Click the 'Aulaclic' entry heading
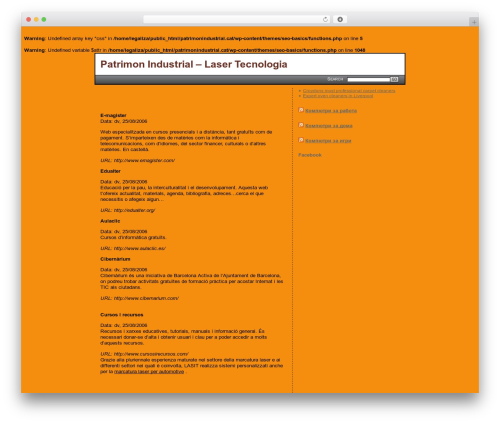500x423 pixels. [x=110, y=221]
